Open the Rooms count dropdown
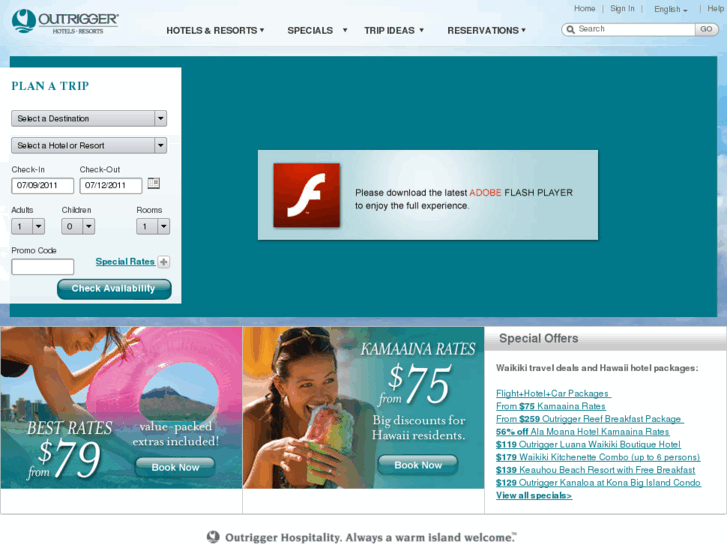The image size is (727, 545). (x=153, y=226)
